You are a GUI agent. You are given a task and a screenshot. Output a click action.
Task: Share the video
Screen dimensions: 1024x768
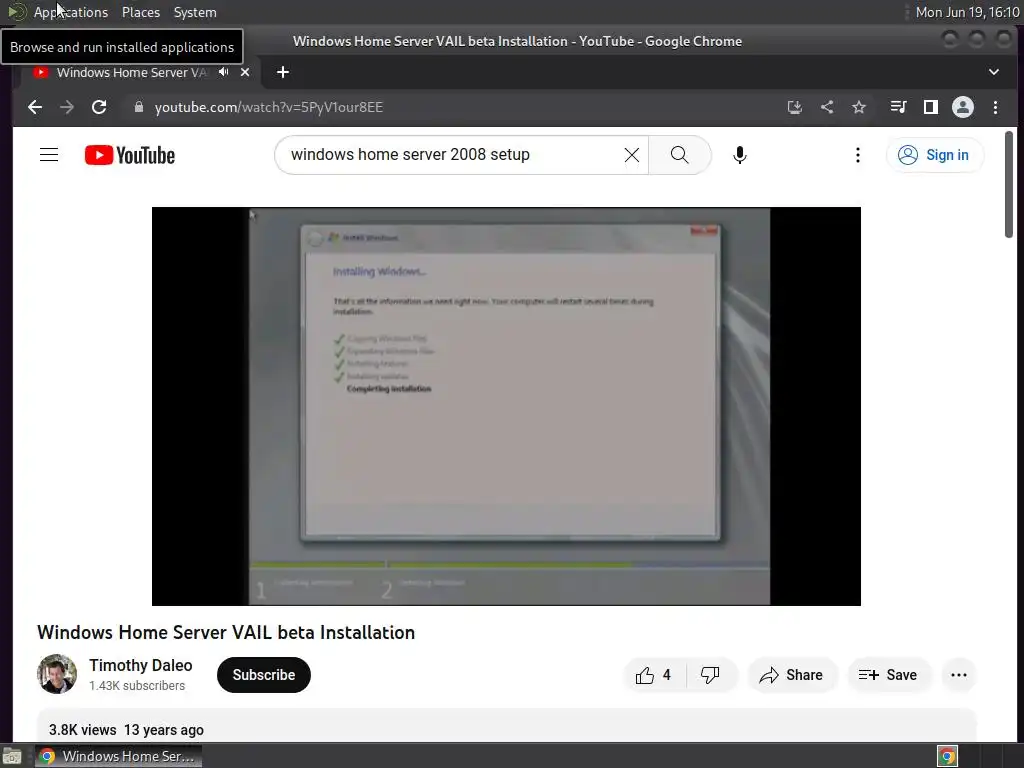tap(791, 675)
